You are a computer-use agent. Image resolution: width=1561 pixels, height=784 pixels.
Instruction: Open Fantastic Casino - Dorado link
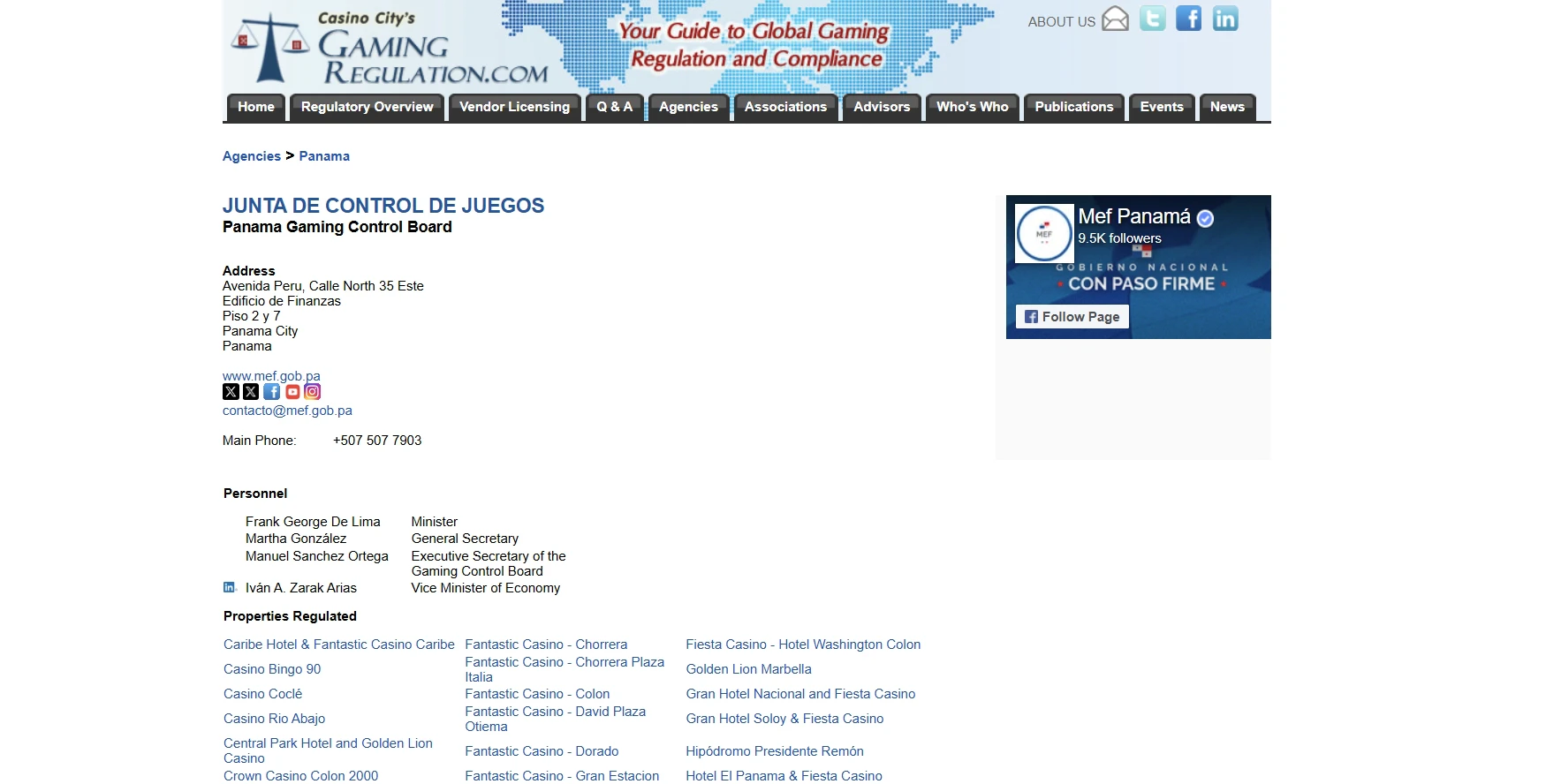tap(542, 751)
